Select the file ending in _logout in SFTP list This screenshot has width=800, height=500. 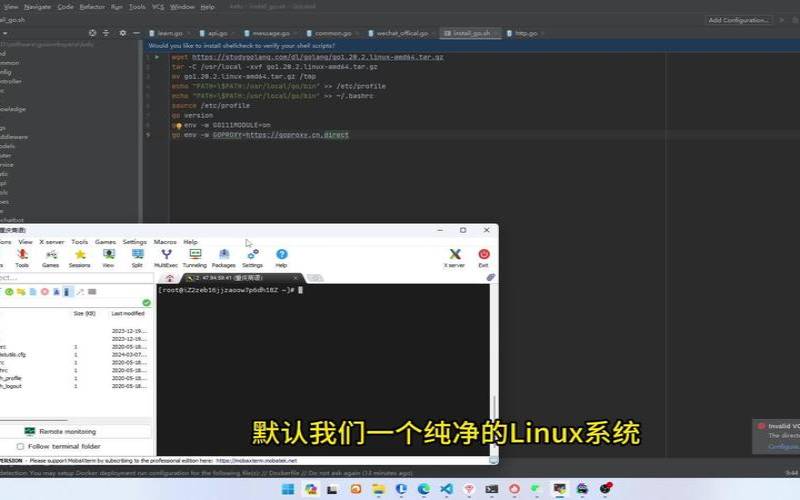click(11, 386)
